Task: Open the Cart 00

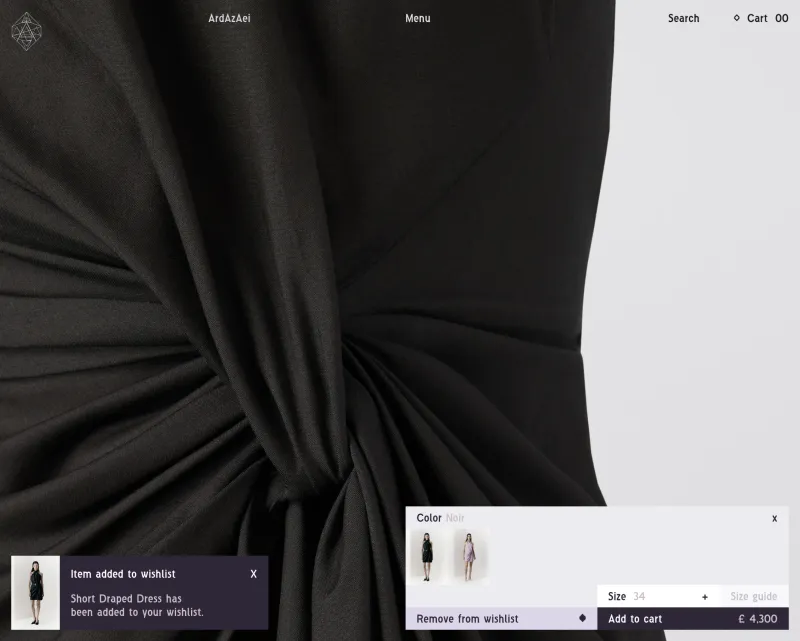Action: point(767,18)
